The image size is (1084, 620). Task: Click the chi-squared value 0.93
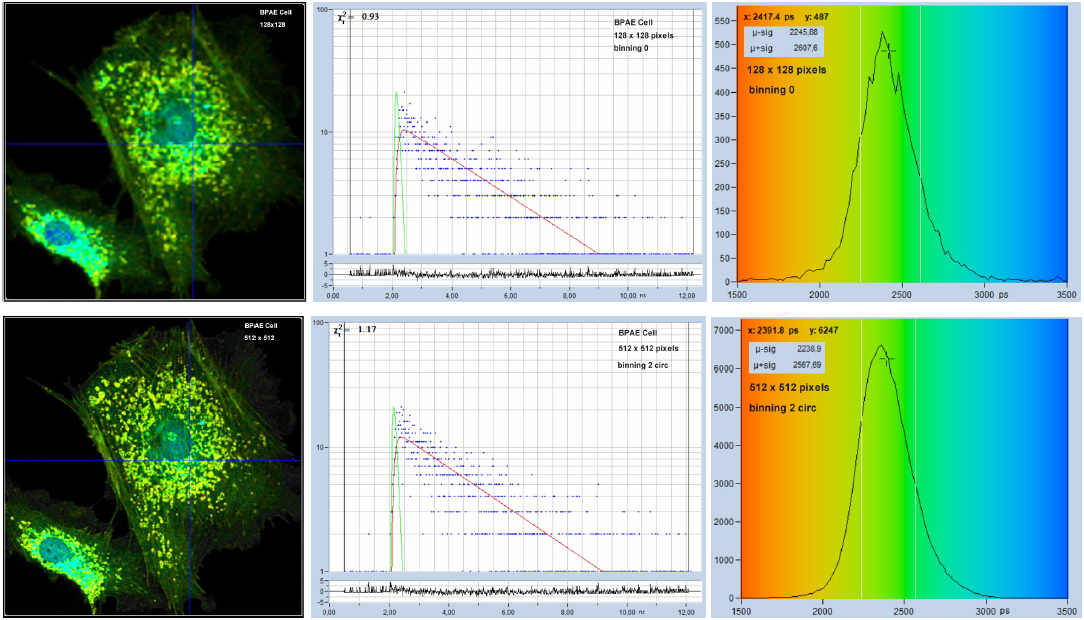click(370, 17)
